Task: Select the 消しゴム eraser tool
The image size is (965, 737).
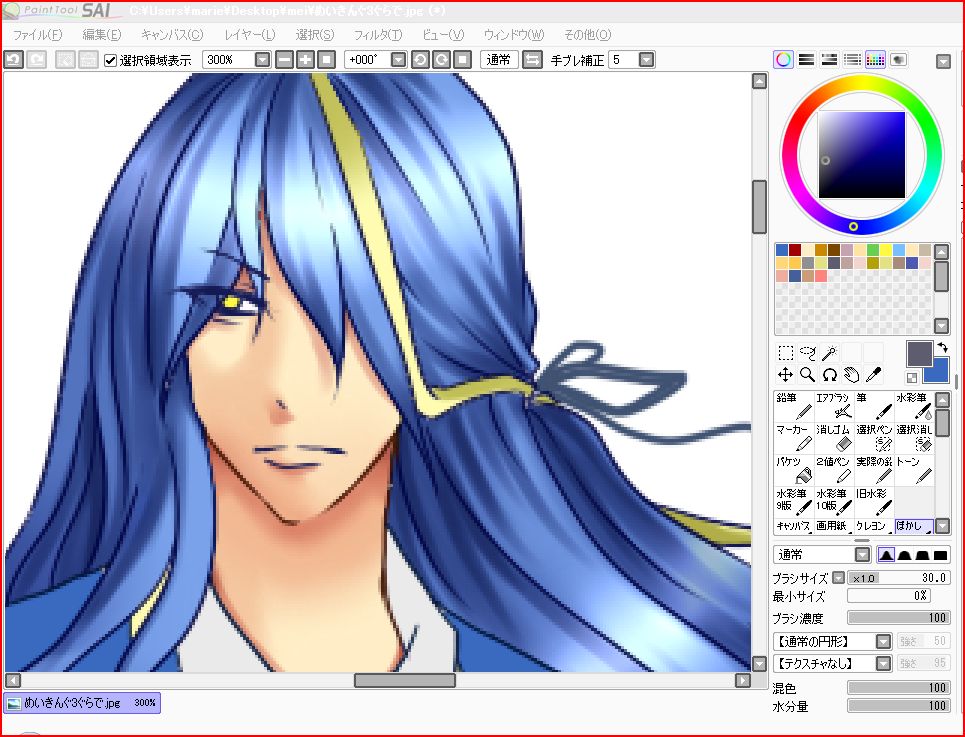Action: pos(834,438)
